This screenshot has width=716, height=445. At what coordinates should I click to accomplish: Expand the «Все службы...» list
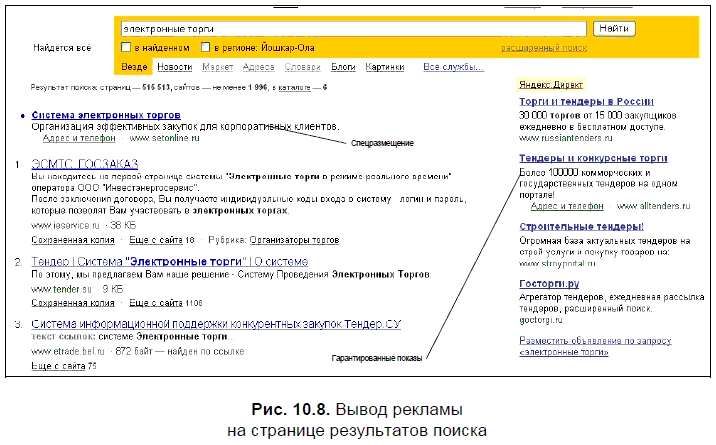point(453,67)
